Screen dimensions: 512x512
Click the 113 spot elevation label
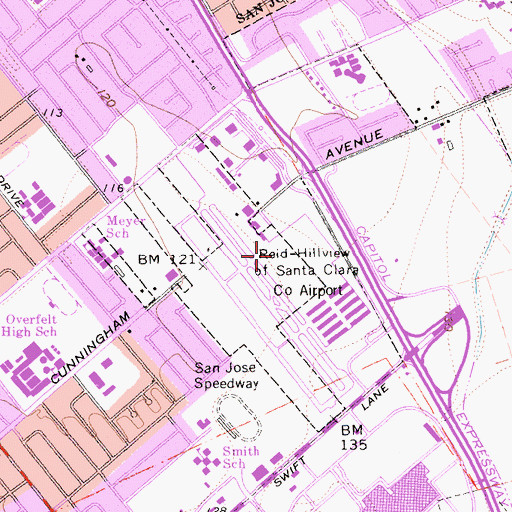54,113
